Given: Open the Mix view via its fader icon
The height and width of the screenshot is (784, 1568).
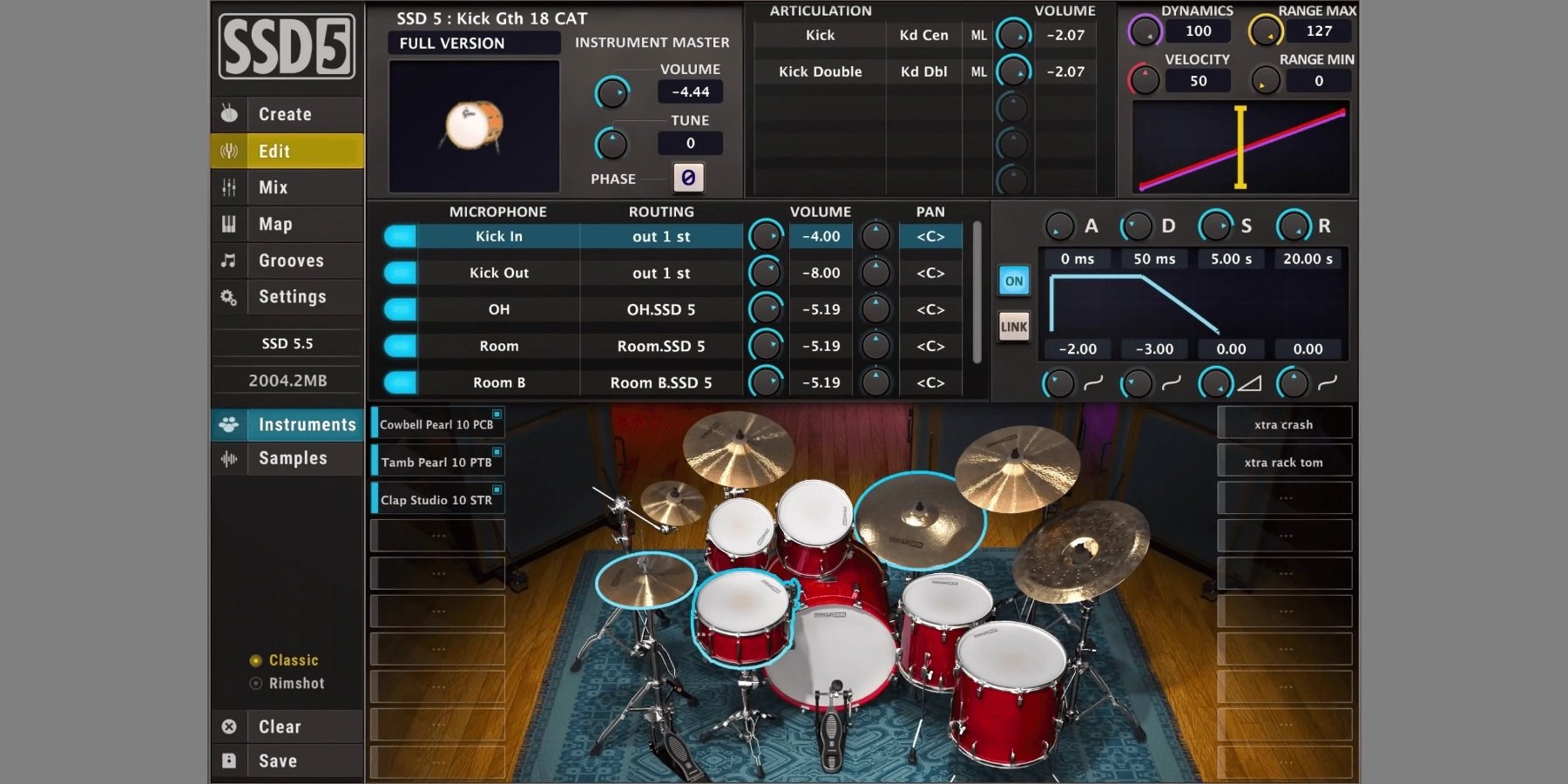Looking at the screenshot, I should [228, 186].
